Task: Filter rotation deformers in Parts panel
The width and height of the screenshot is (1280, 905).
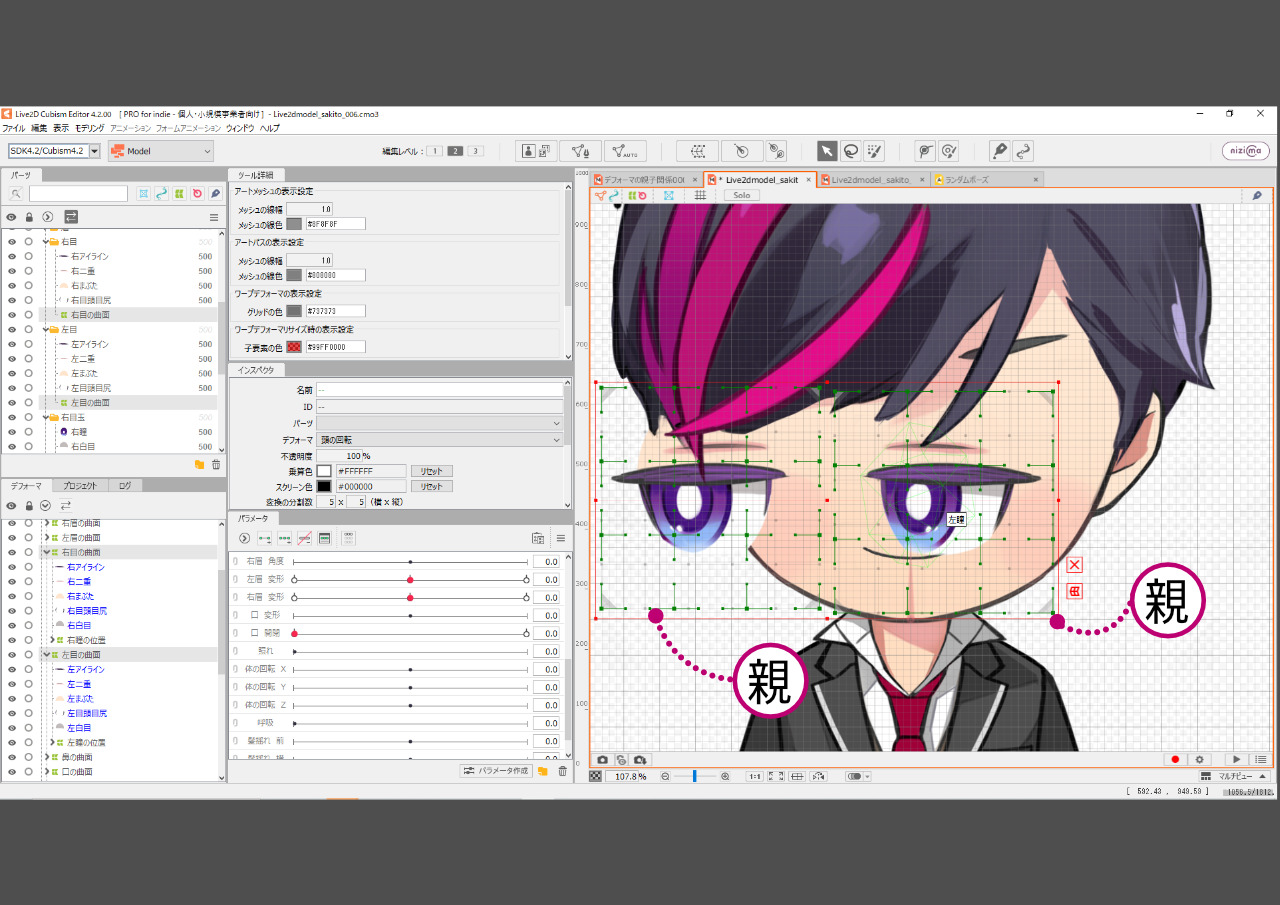Action: (198, 194)
